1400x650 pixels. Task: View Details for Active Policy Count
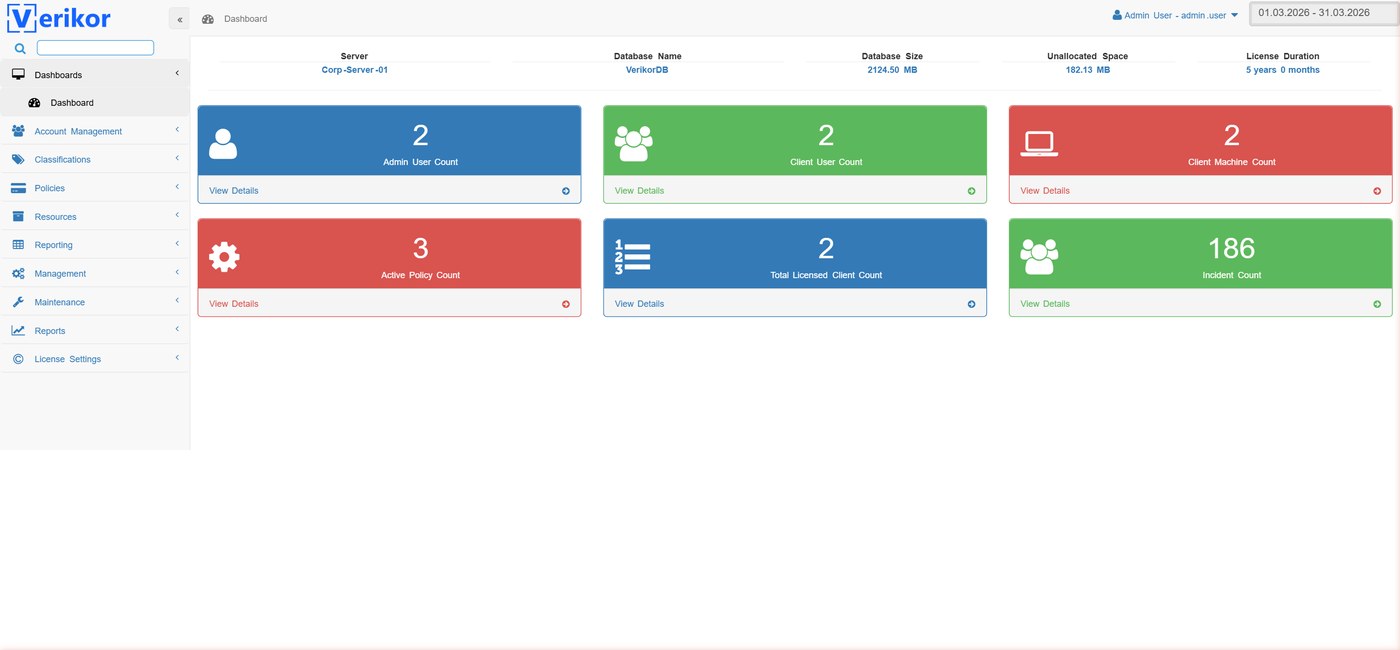click(x=233, y=304)
